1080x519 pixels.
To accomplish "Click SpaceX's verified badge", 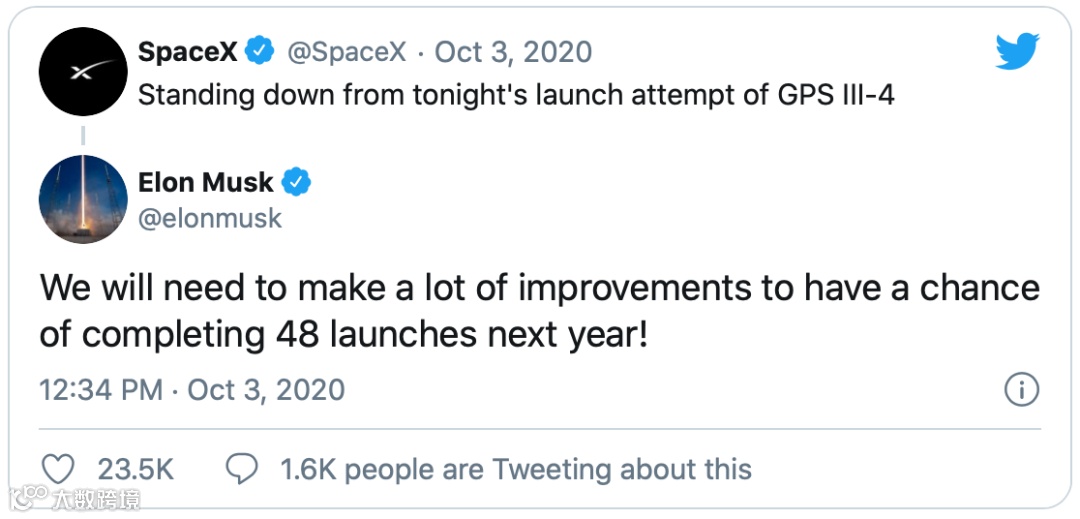I will (261, 51).
